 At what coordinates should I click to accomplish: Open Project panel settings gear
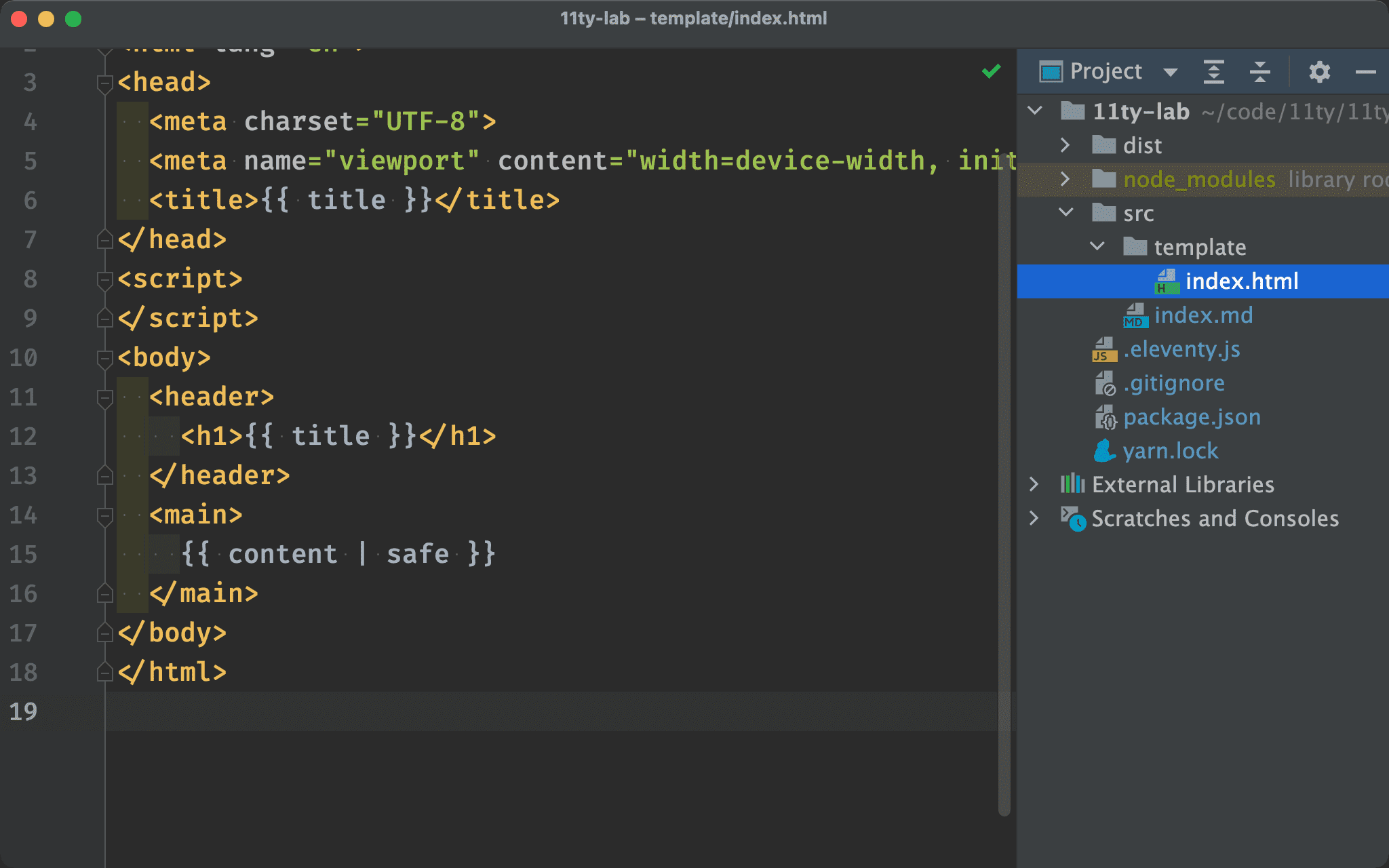[x=1319, y=71]
